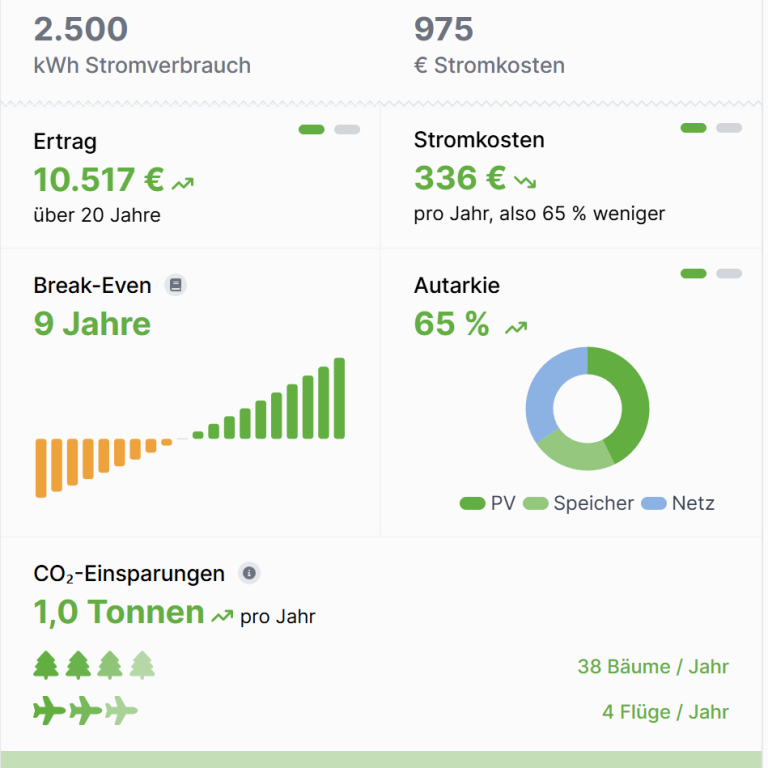Click the tallest green bar in Break-Even chart

tap(339, 398)
